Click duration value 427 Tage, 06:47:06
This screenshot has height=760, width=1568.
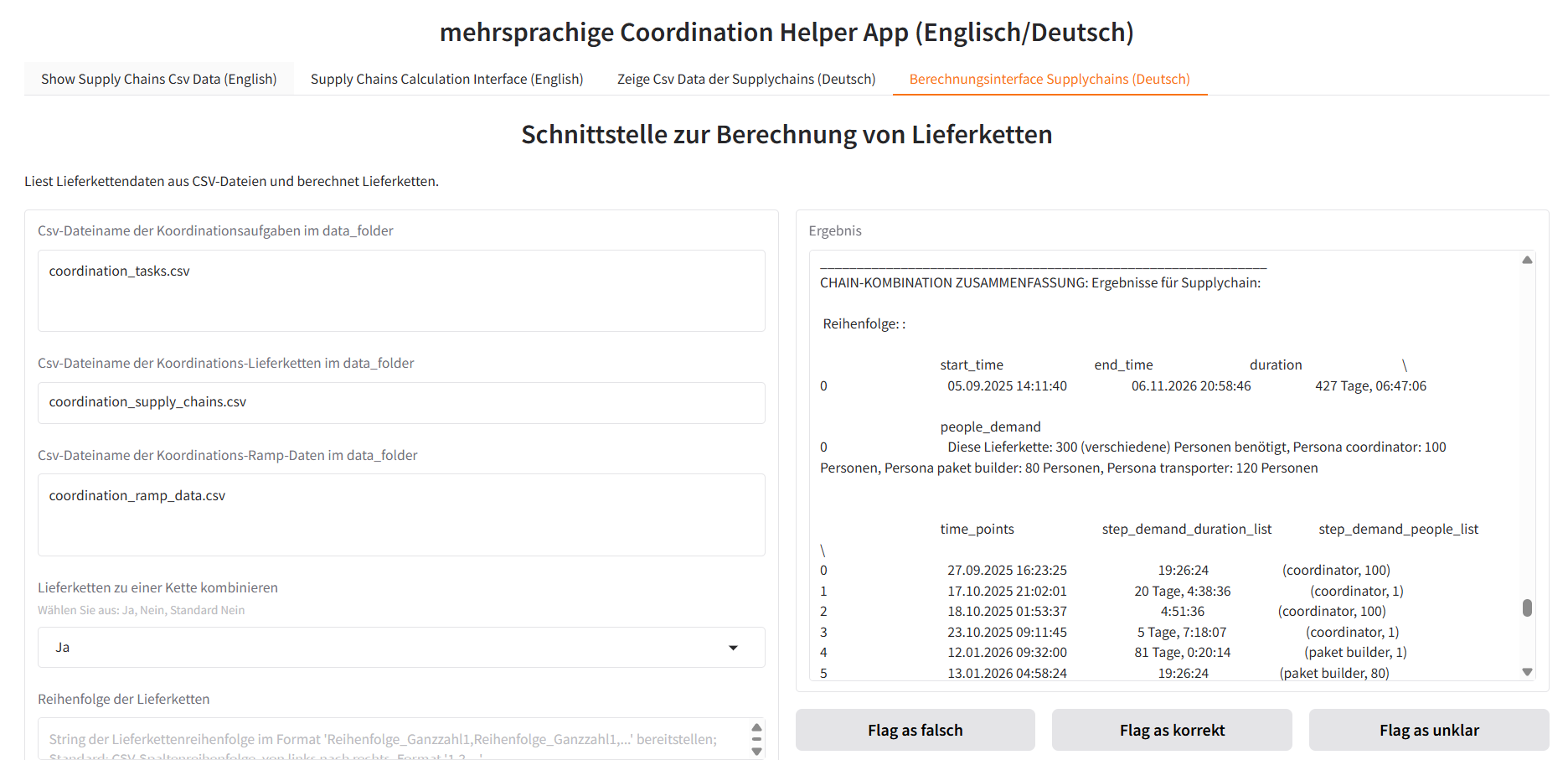click(1370, 385)
